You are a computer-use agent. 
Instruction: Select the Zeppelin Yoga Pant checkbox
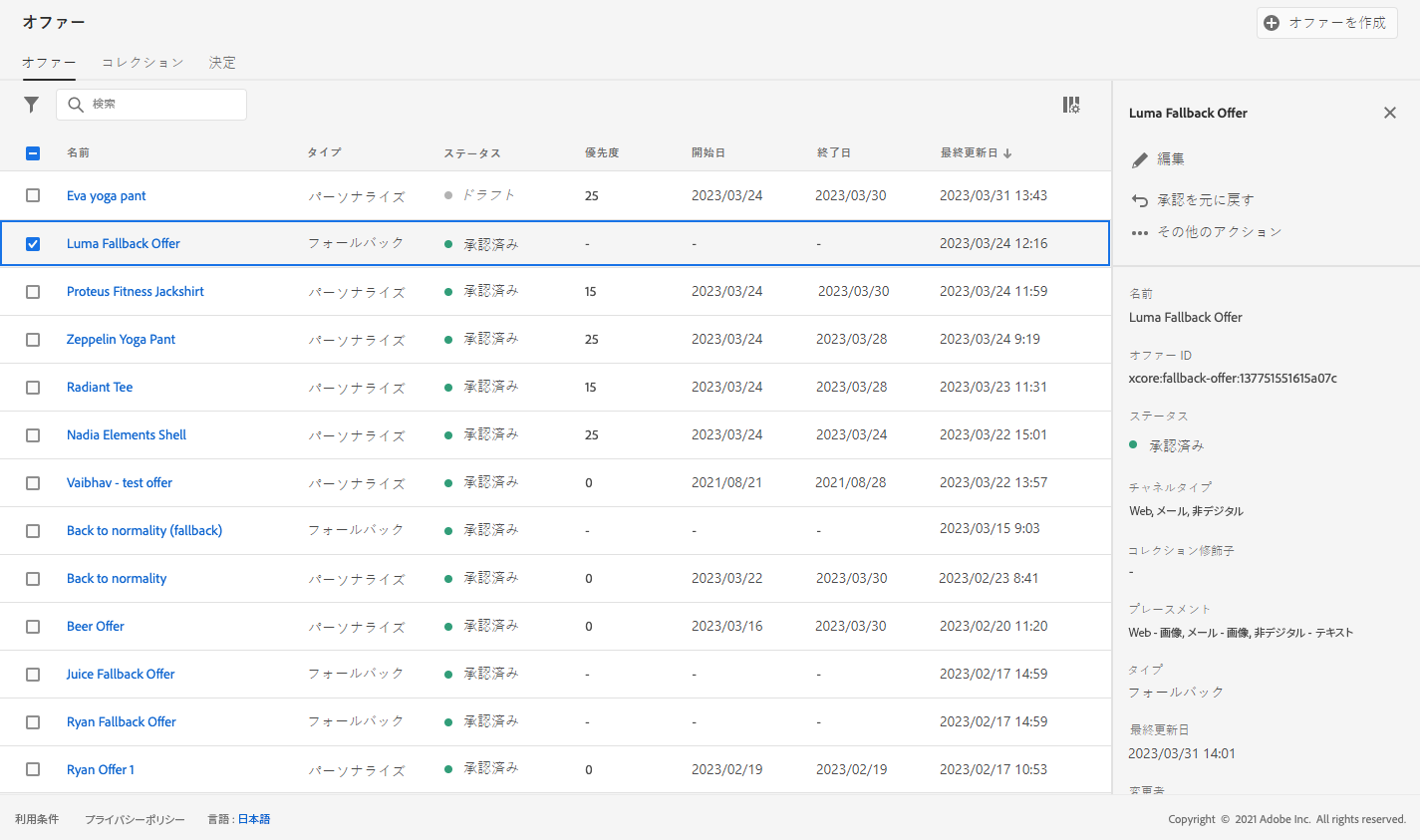(x=33, y=340)
